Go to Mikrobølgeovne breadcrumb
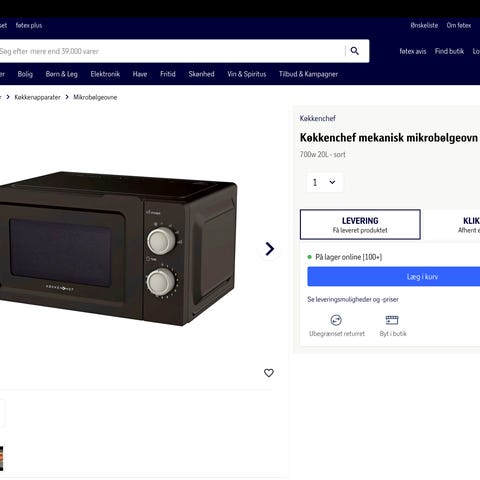This screenshot has height=480, width=480. click(x=95, y=97)
